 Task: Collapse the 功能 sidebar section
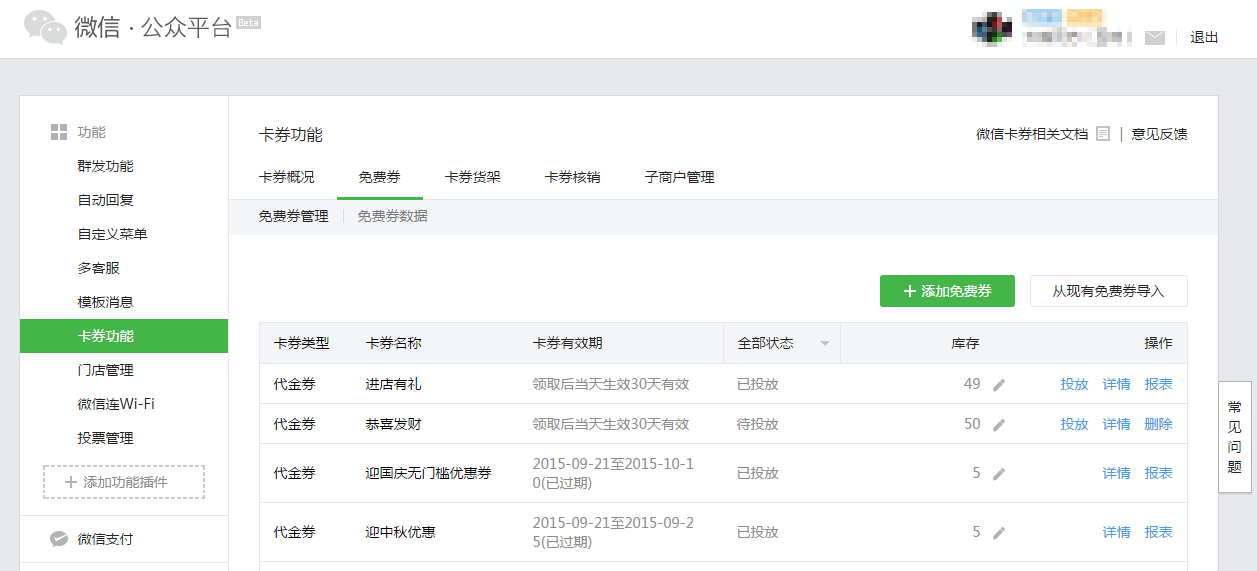pos(59,132)
